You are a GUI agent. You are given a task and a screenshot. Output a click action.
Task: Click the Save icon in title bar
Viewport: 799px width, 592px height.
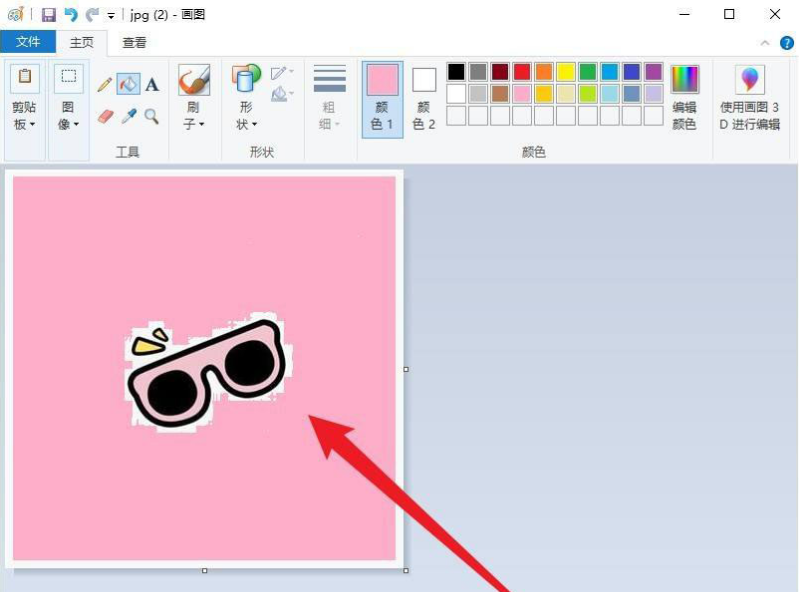pos(48,15)
